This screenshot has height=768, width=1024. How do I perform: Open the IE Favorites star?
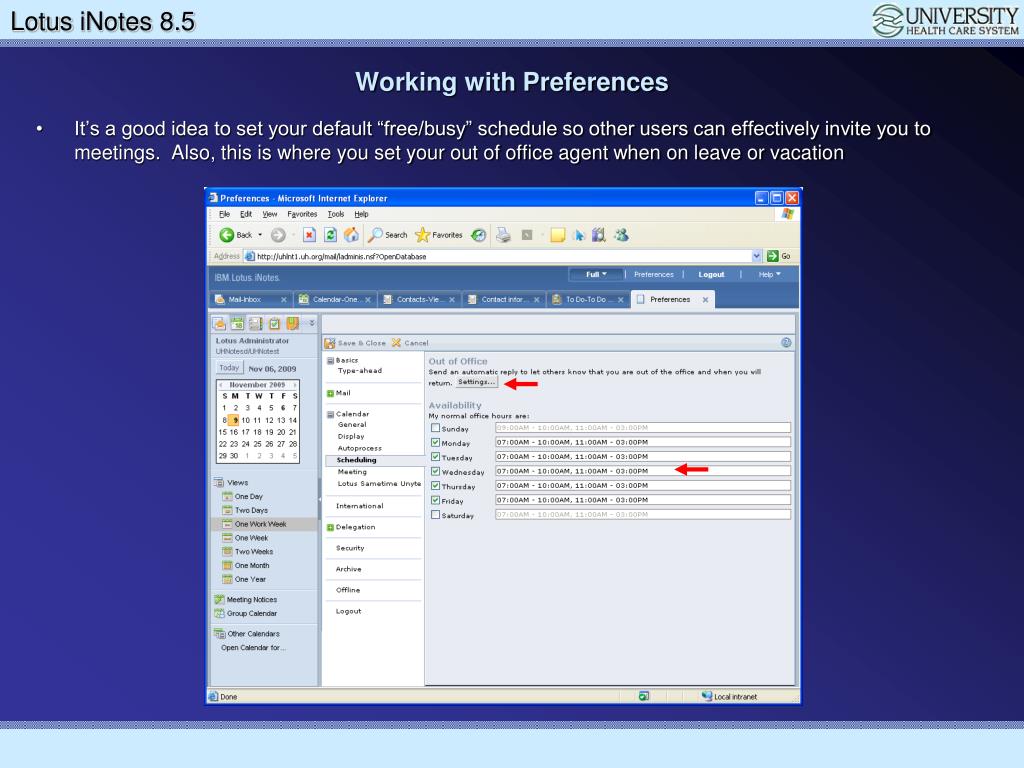439,235
